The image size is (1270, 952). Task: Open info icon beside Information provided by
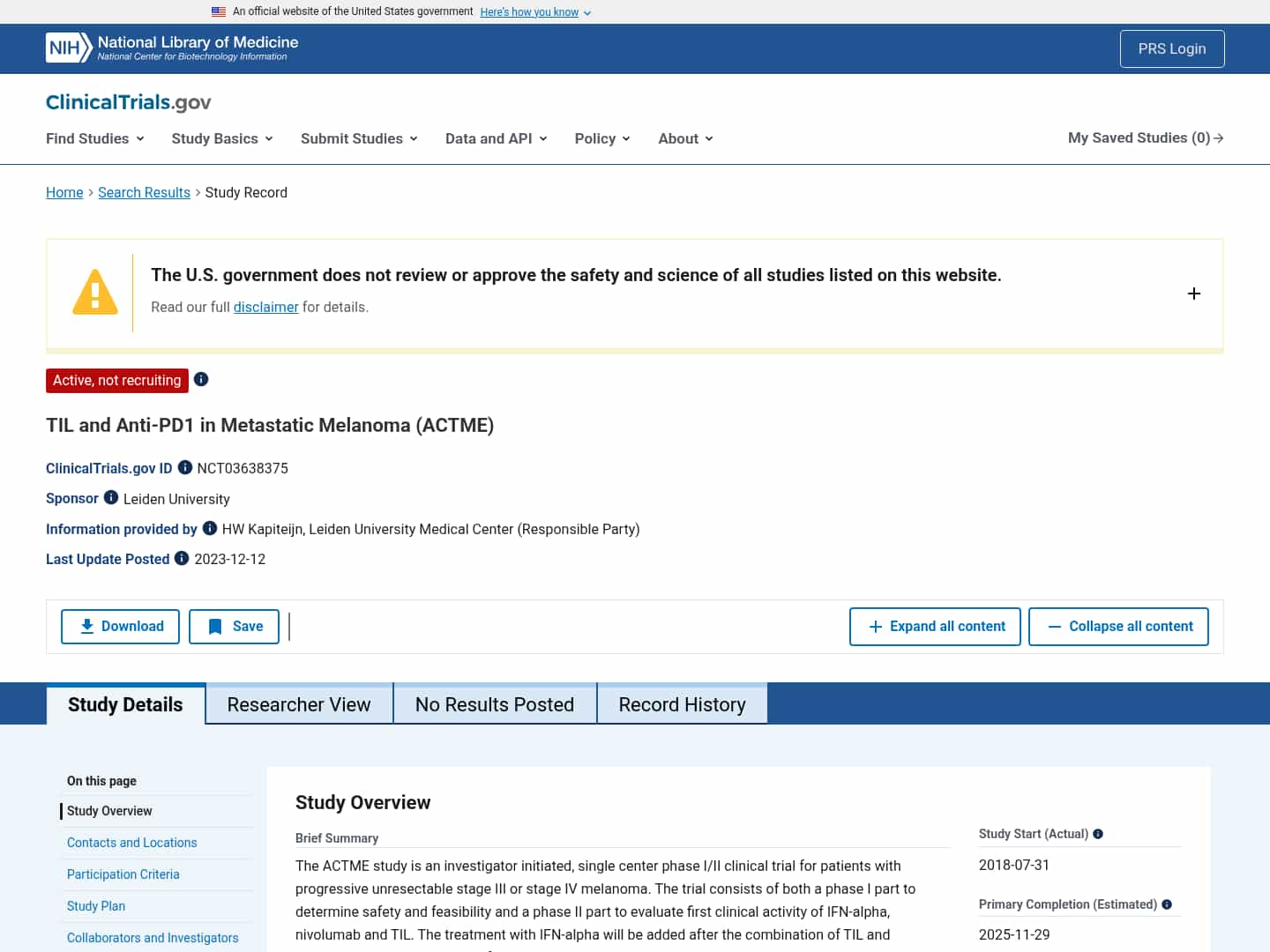pyautogui.click(x=210, y=528)
